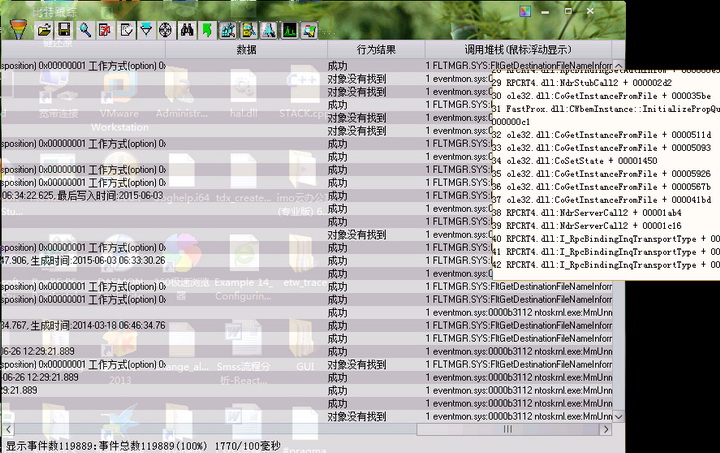Click the scrollbar up arrow
The image size is (720, 453).
618,64
